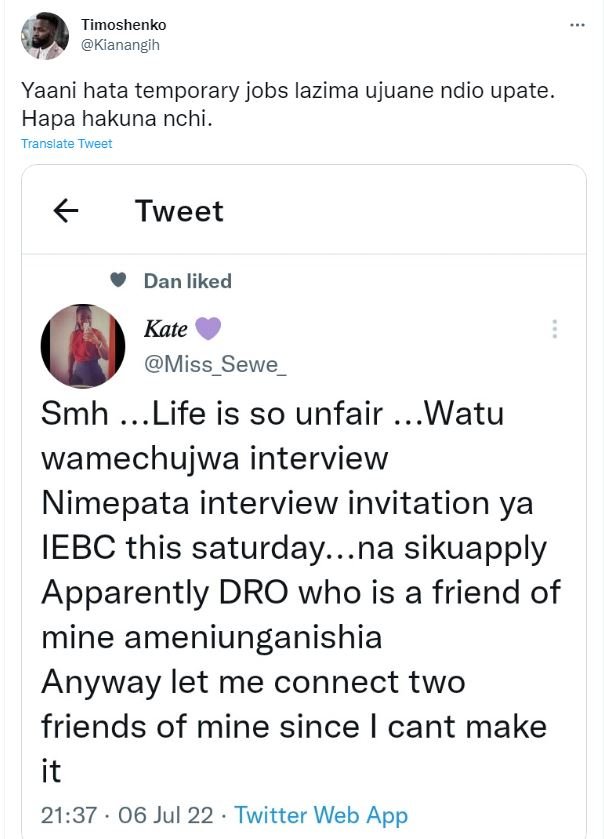
Task: Click the 'Twitter Web App' source link
Action: coord(321,815)
